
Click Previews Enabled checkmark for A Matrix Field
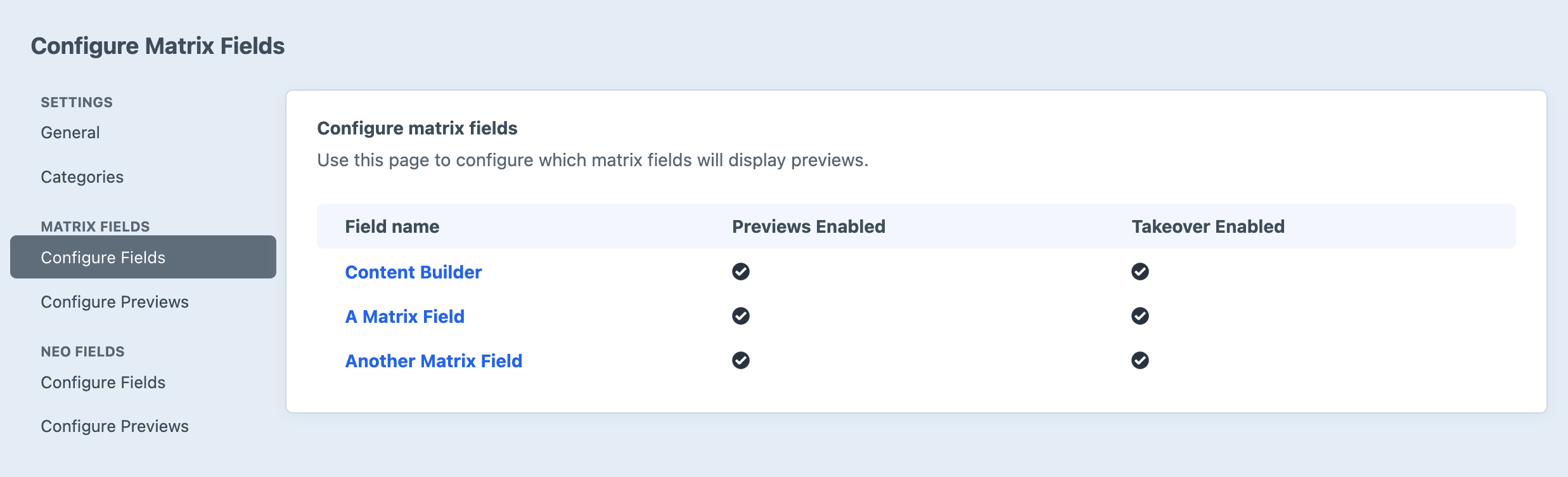tap(740, 316)
